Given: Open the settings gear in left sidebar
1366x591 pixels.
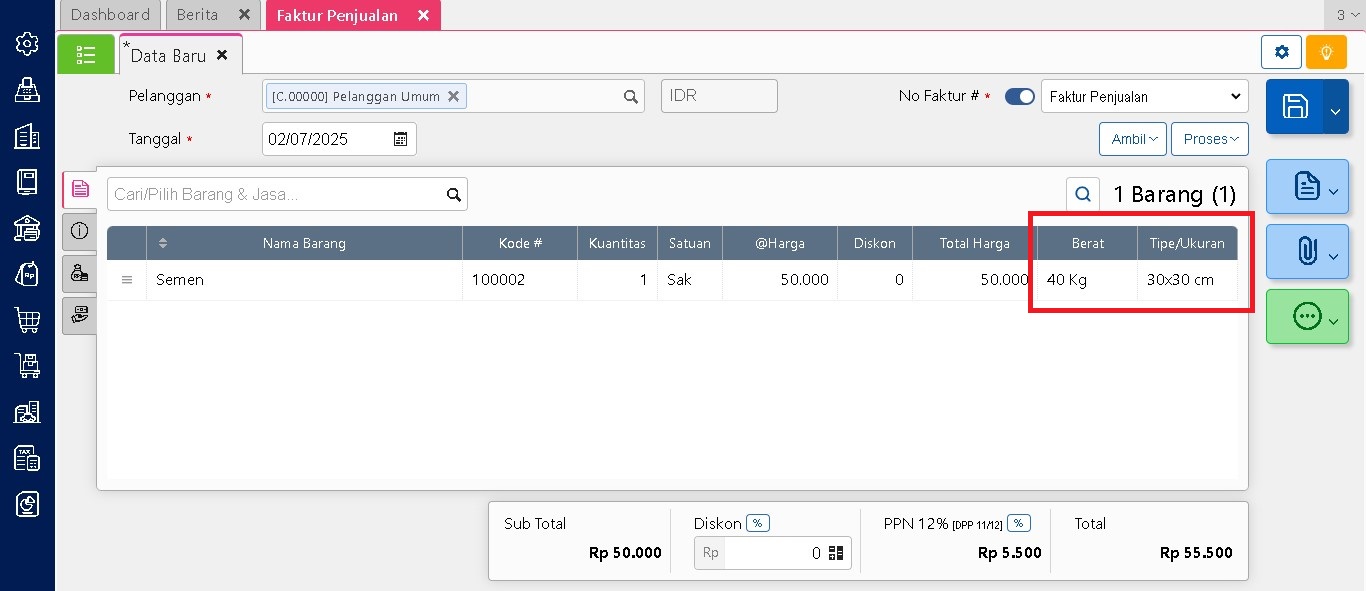Looking at the screenshot, I should [27, 44].
